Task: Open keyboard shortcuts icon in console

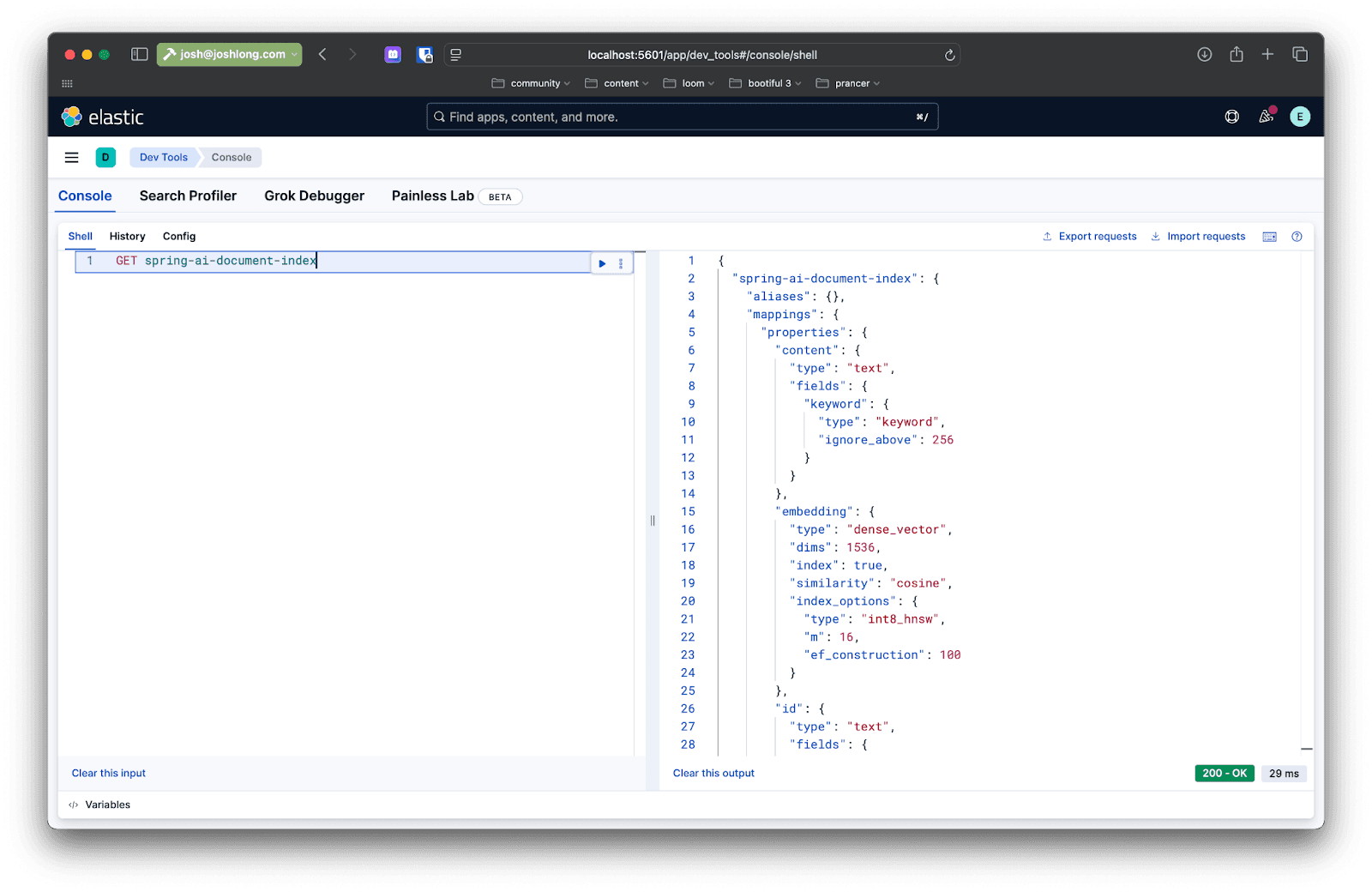Action: (1269, 237)
